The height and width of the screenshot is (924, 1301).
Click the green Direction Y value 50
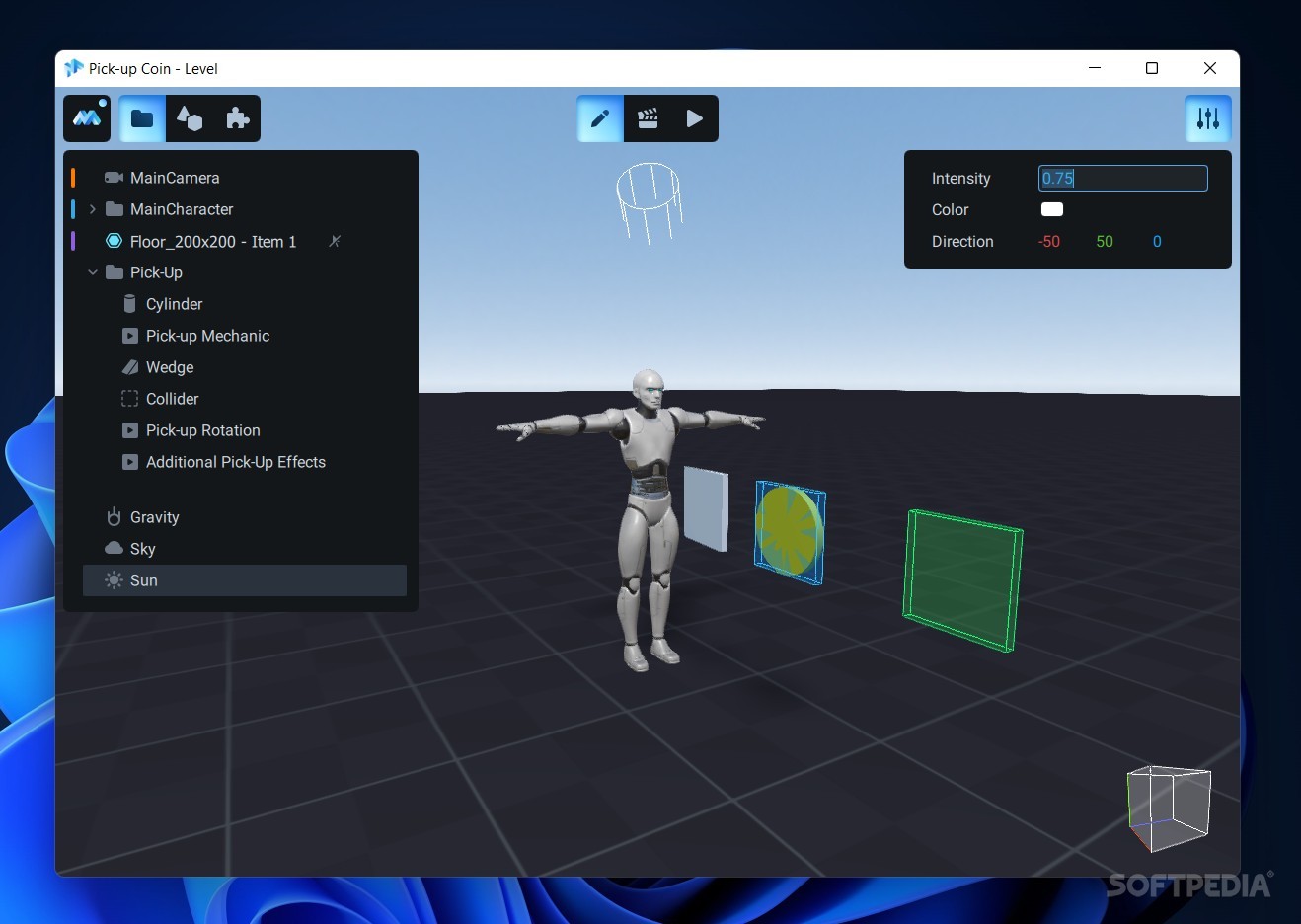1105,241
